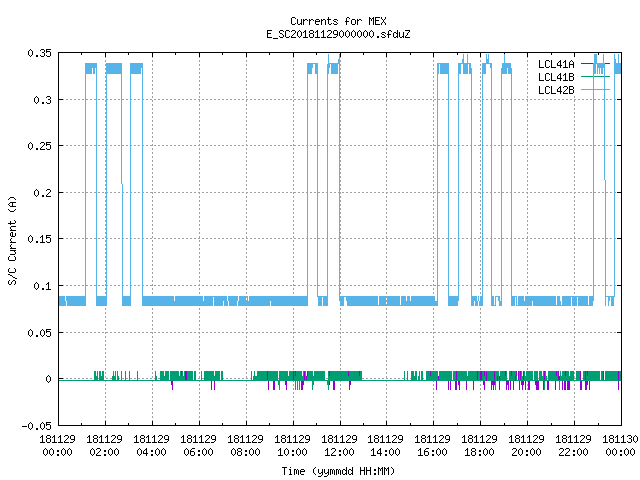Click the 0.2 y-axis tick label
640x480 pixels.
(42, 193)
